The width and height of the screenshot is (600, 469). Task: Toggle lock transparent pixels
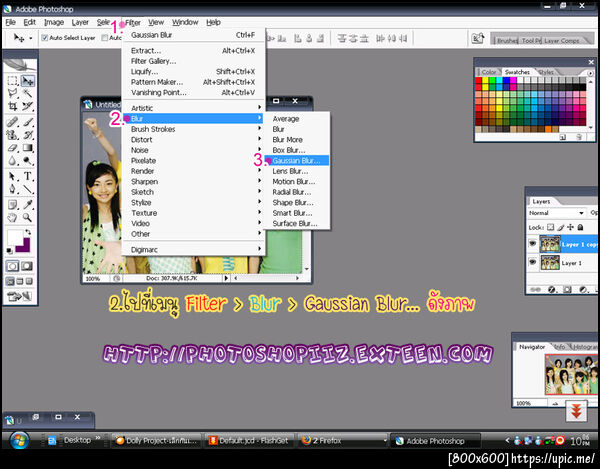[551, 227]
